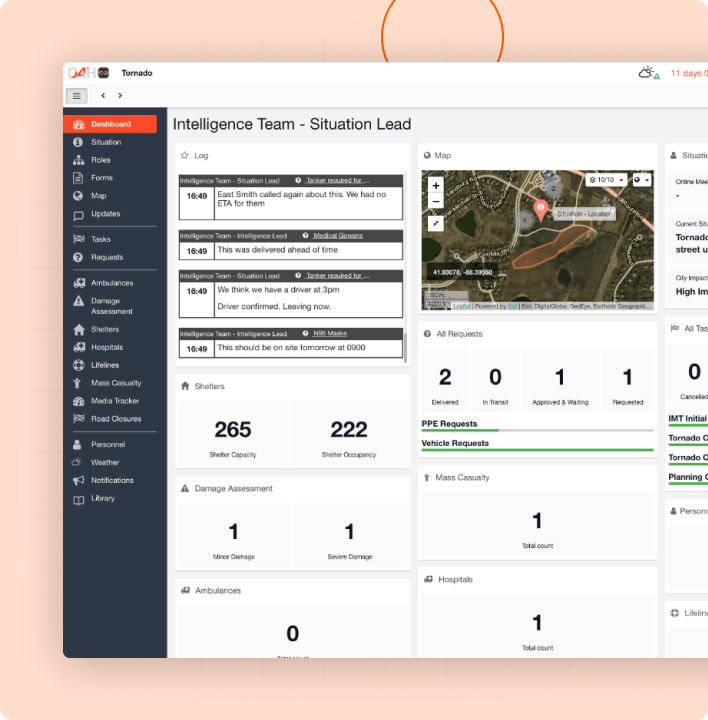
Task: Open Mass Casualty total count tile
Action: pos(537,526)
